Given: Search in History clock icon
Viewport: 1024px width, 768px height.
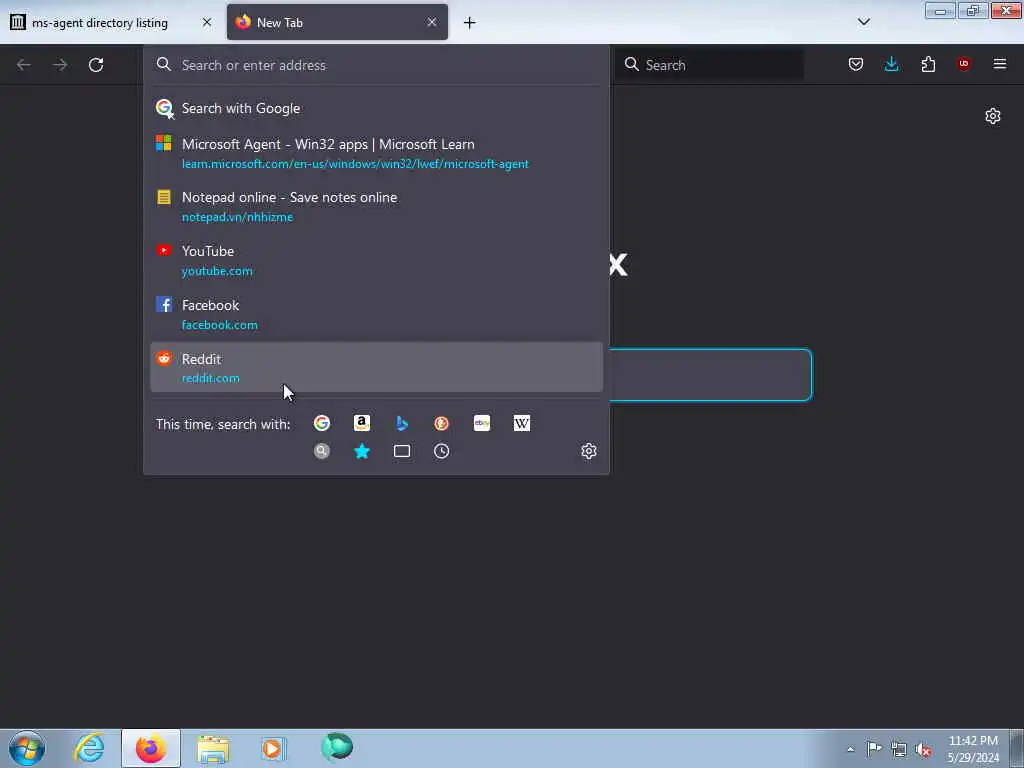Looking at the screenshot, I should tap(441, 451).
